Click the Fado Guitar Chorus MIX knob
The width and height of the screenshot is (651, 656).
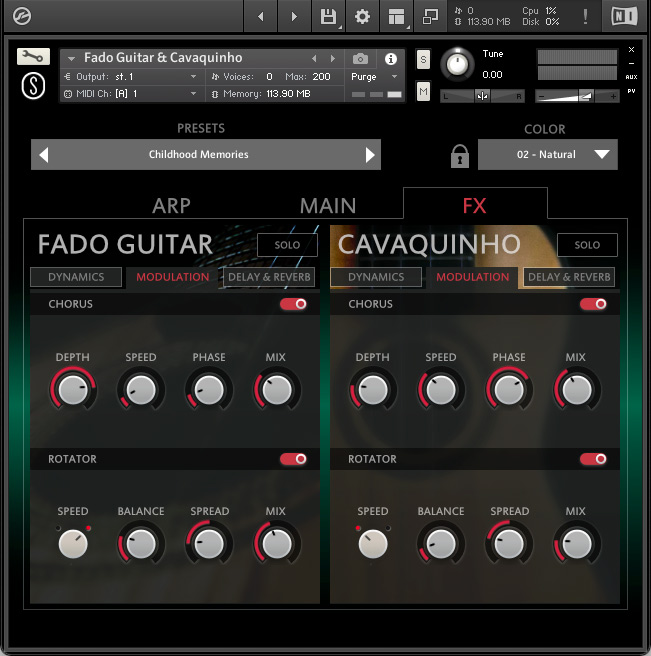pyautogui.click(x=277, y=390)
